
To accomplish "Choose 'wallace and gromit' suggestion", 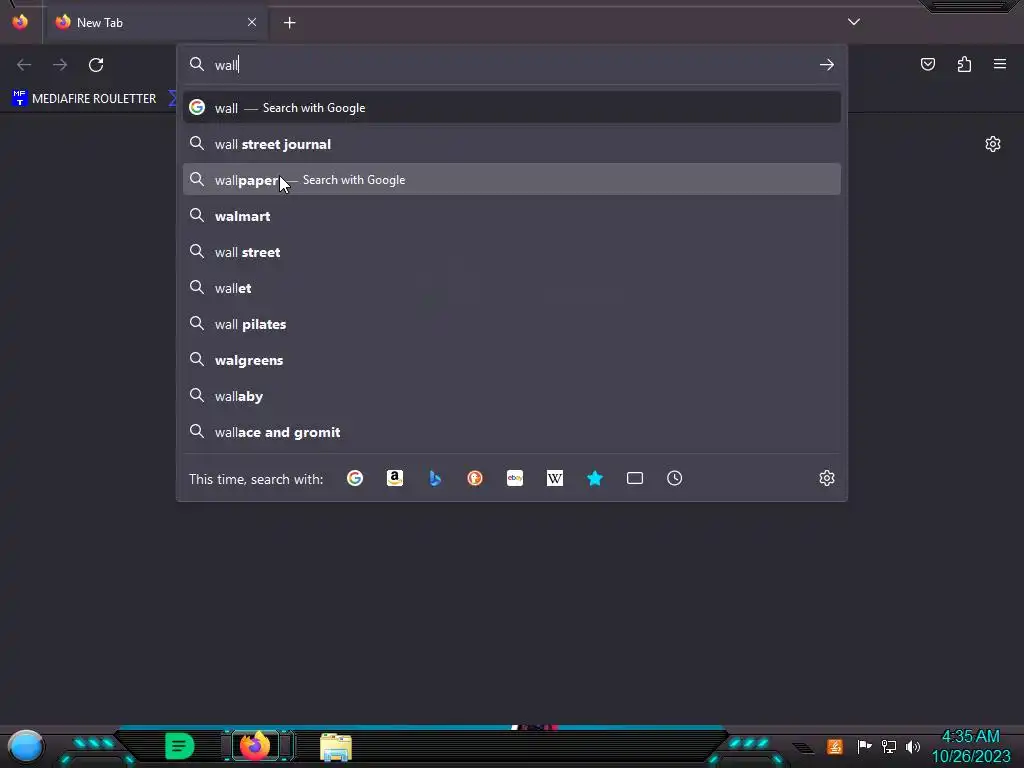I will [x=511, y=432].
